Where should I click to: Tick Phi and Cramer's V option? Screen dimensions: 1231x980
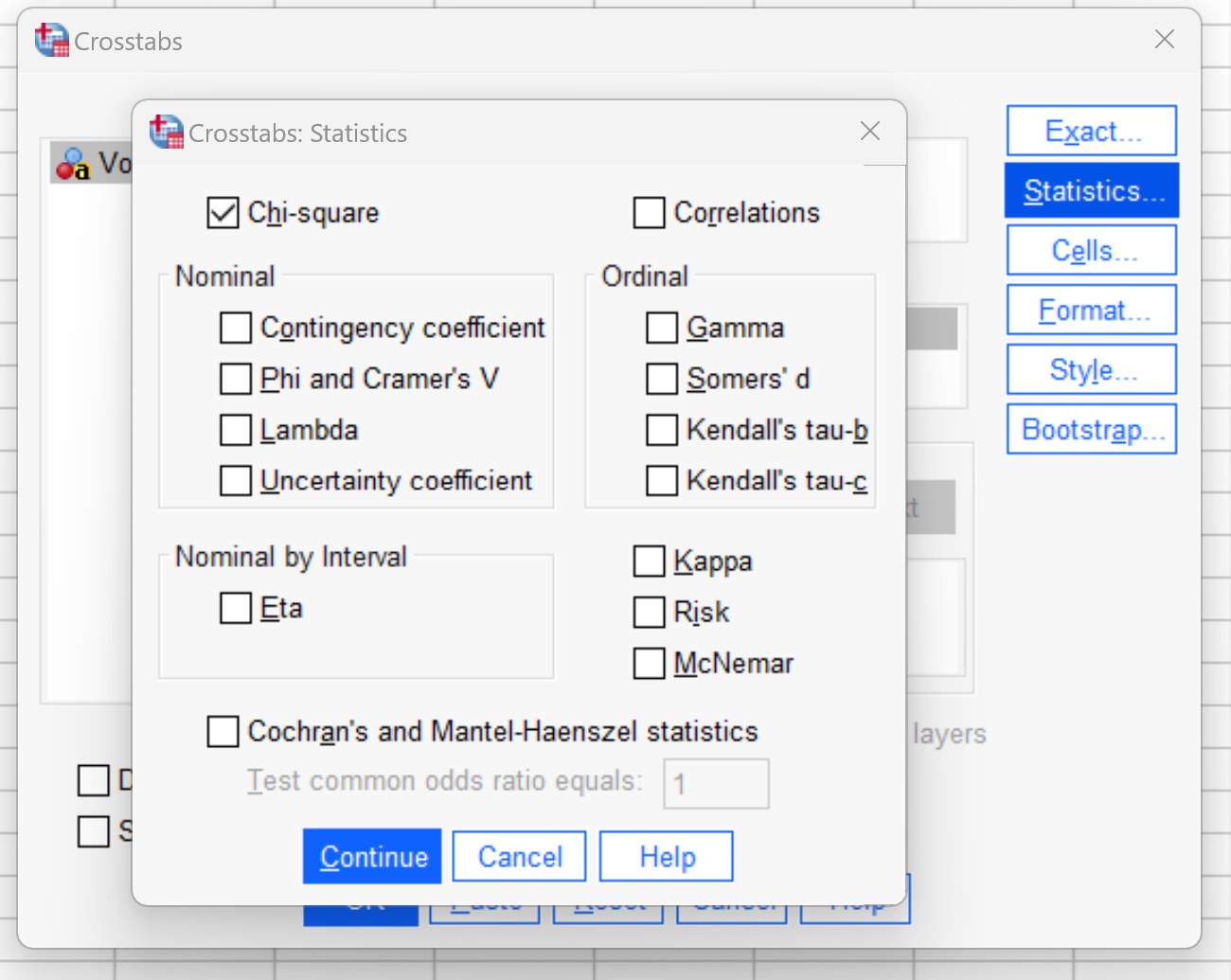[x=236, y=379]
